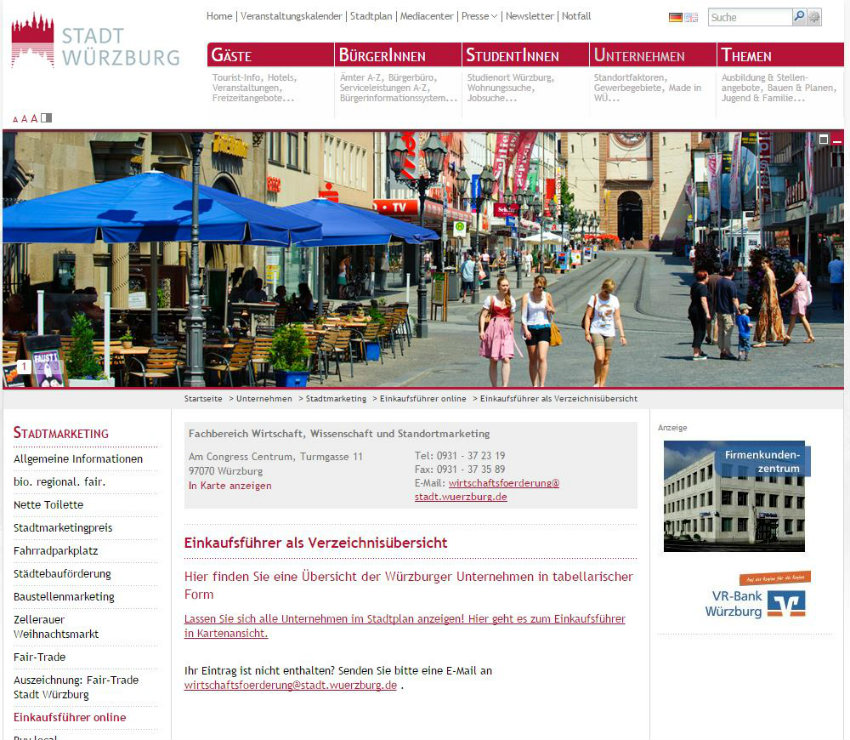This screenshot has height=740, width=850.
Task: Click wirtschaftsfoerderung@stadt.wuerzburg.de link below text
Action: [x=291, y=685]
